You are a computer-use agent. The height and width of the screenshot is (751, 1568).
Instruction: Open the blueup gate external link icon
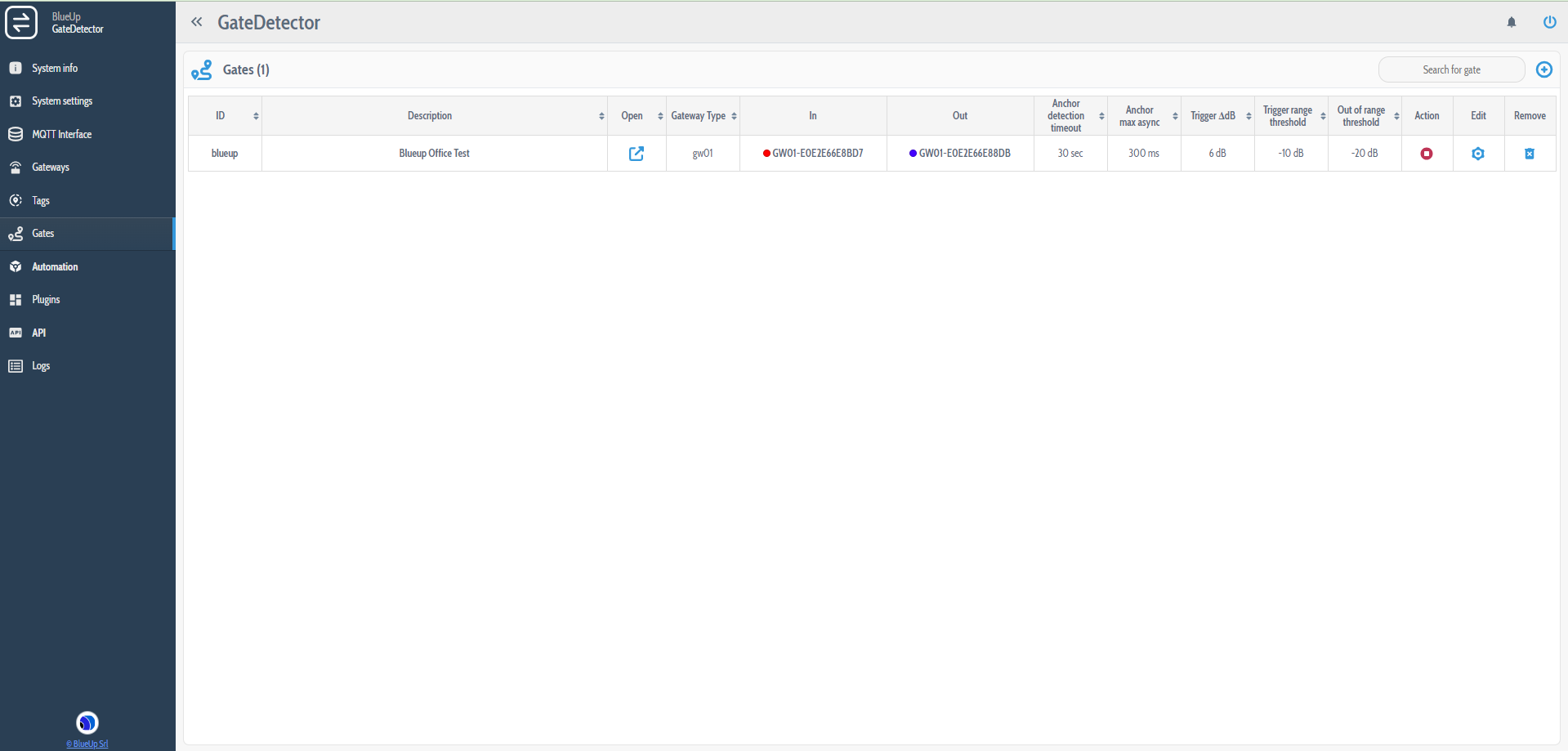(x=636, y=154)
